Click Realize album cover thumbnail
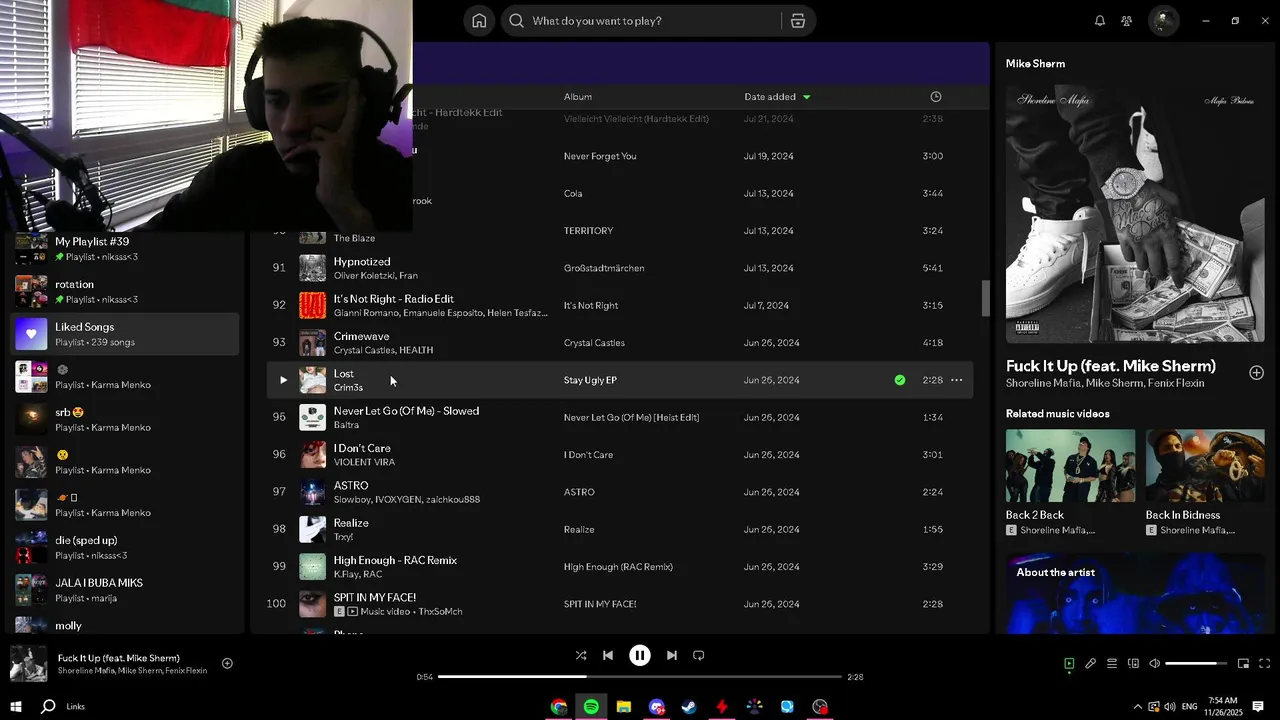 [x=313, y=529]
